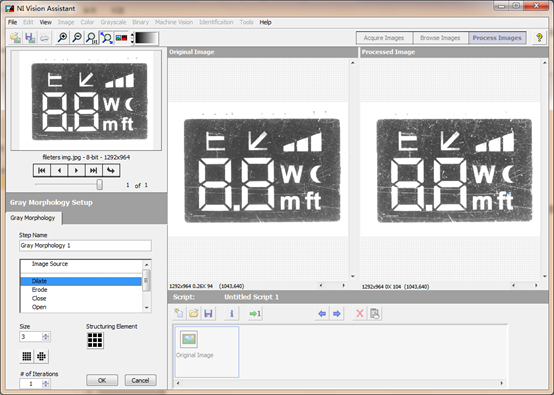Click the Open Image toolbar icon
This screenshot has height=395, width=554.
click(x=15, y=37)
